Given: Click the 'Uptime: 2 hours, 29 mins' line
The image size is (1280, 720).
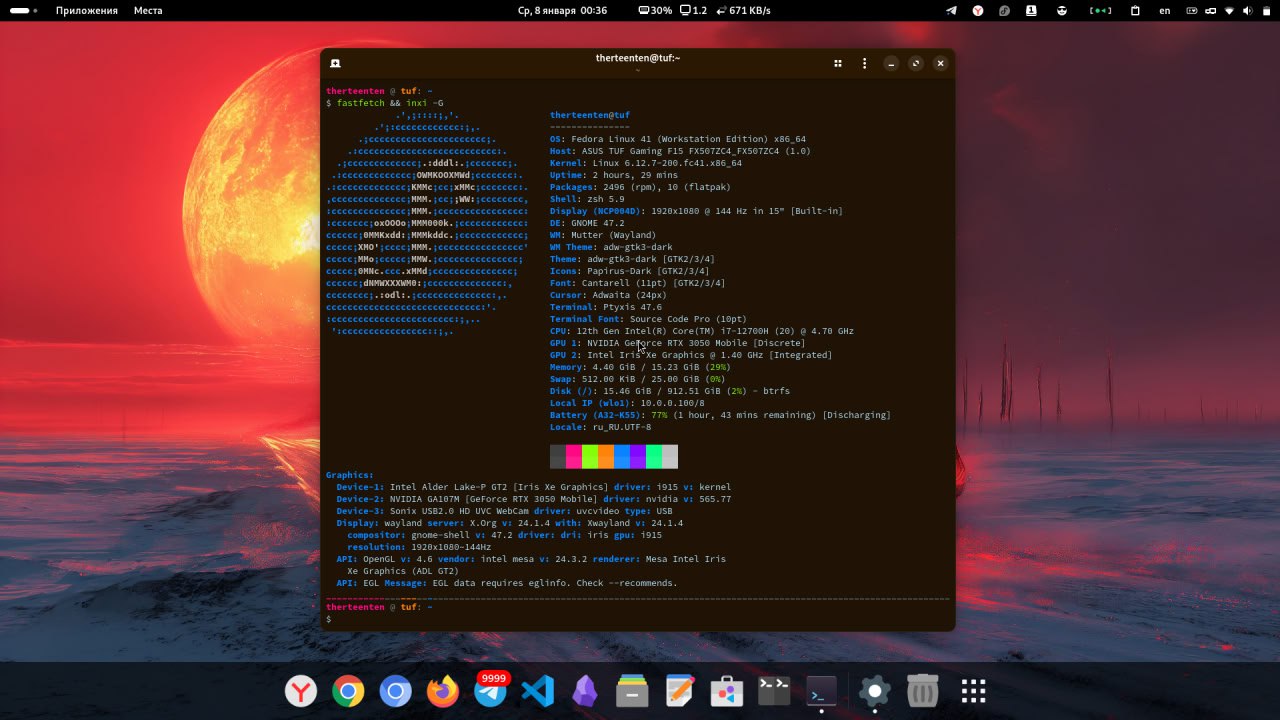Looking at the screenshot, I should [614, 175].
